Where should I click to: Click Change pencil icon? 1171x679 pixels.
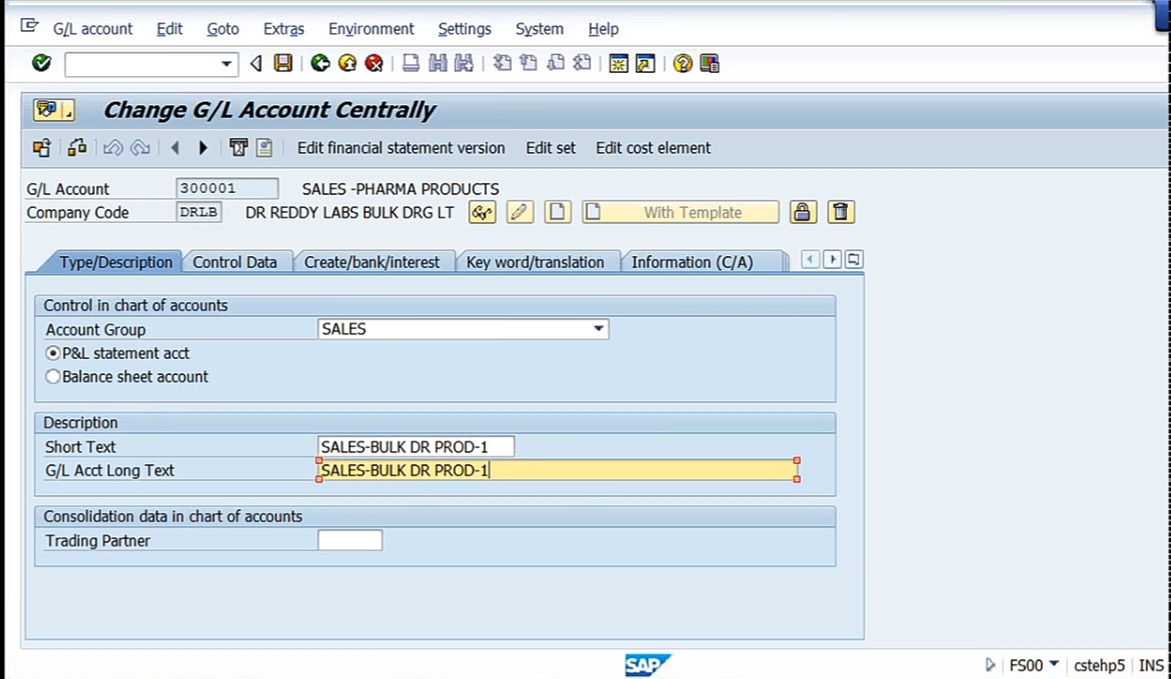[x=520, y=212]
